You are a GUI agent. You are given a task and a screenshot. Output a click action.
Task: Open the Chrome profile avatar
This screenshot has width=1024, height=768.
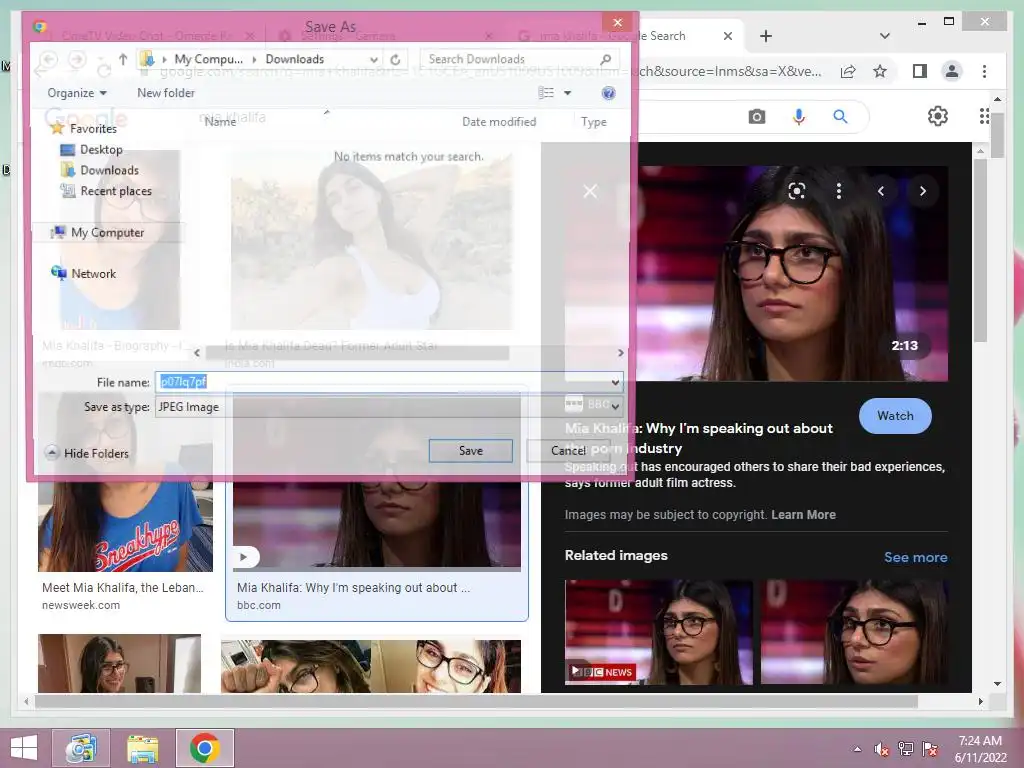click(x=952, y=71)
